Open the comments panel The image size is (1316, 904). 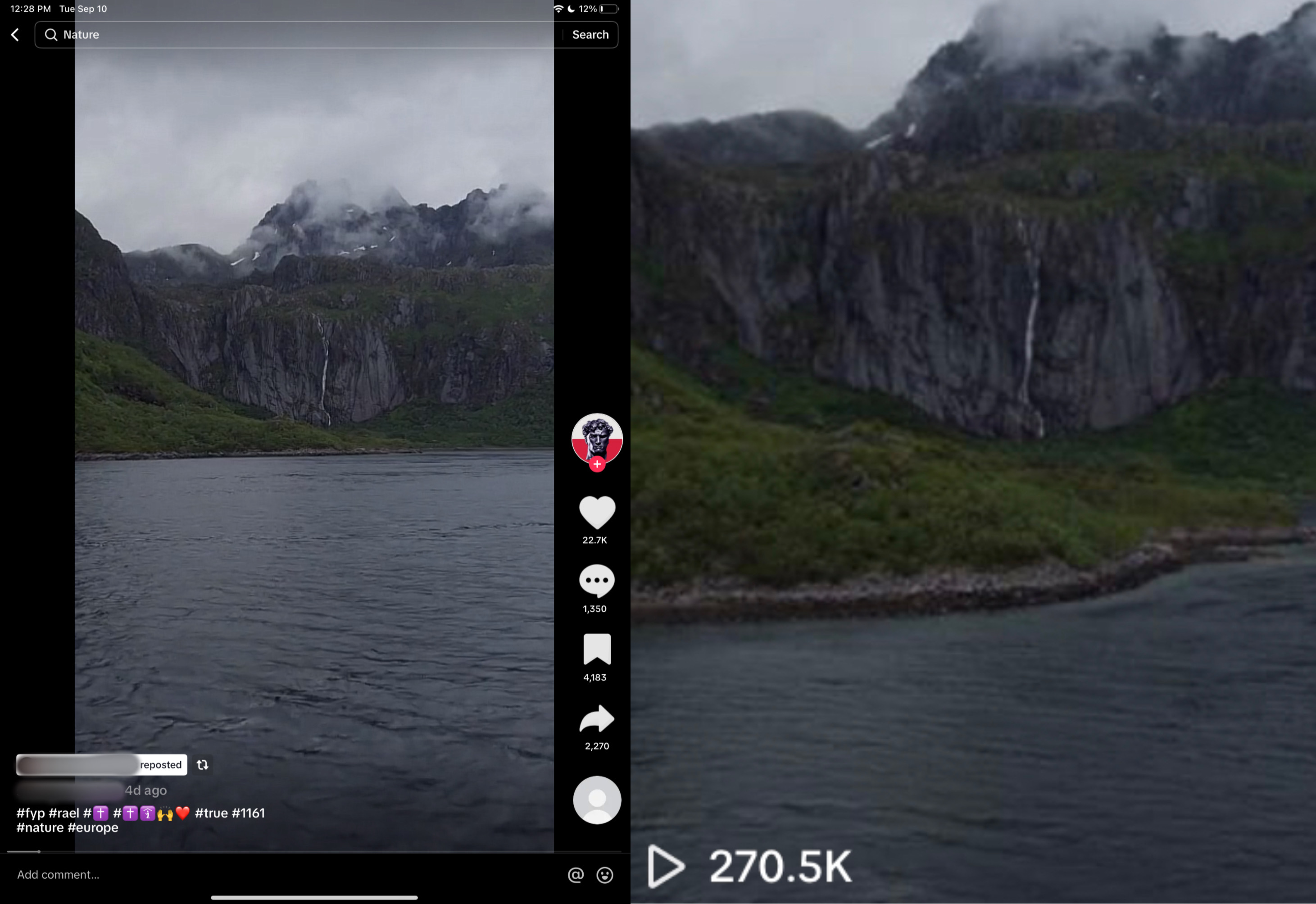(x=597, y=581)
